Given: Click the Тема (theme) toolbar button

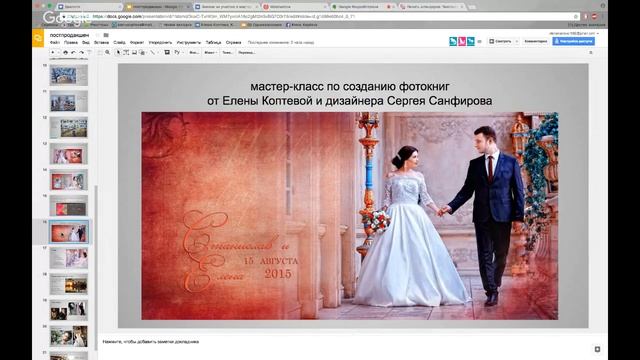Looking at the screenshot, I should (227, 53).
